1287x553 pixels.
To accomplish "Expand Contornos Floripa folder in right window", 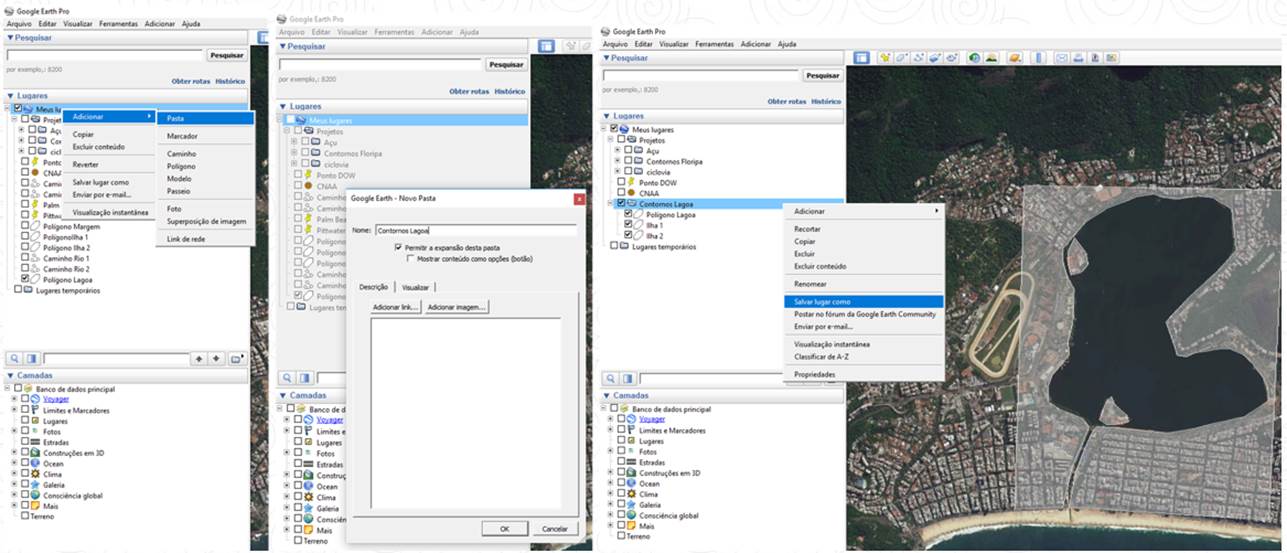I will point(618,161).
